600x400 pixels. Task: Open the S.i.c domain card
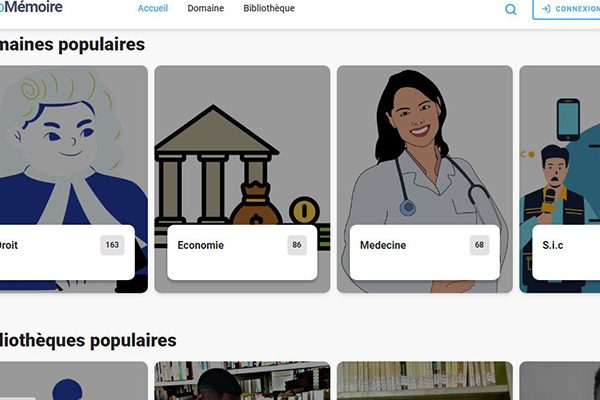559,179
